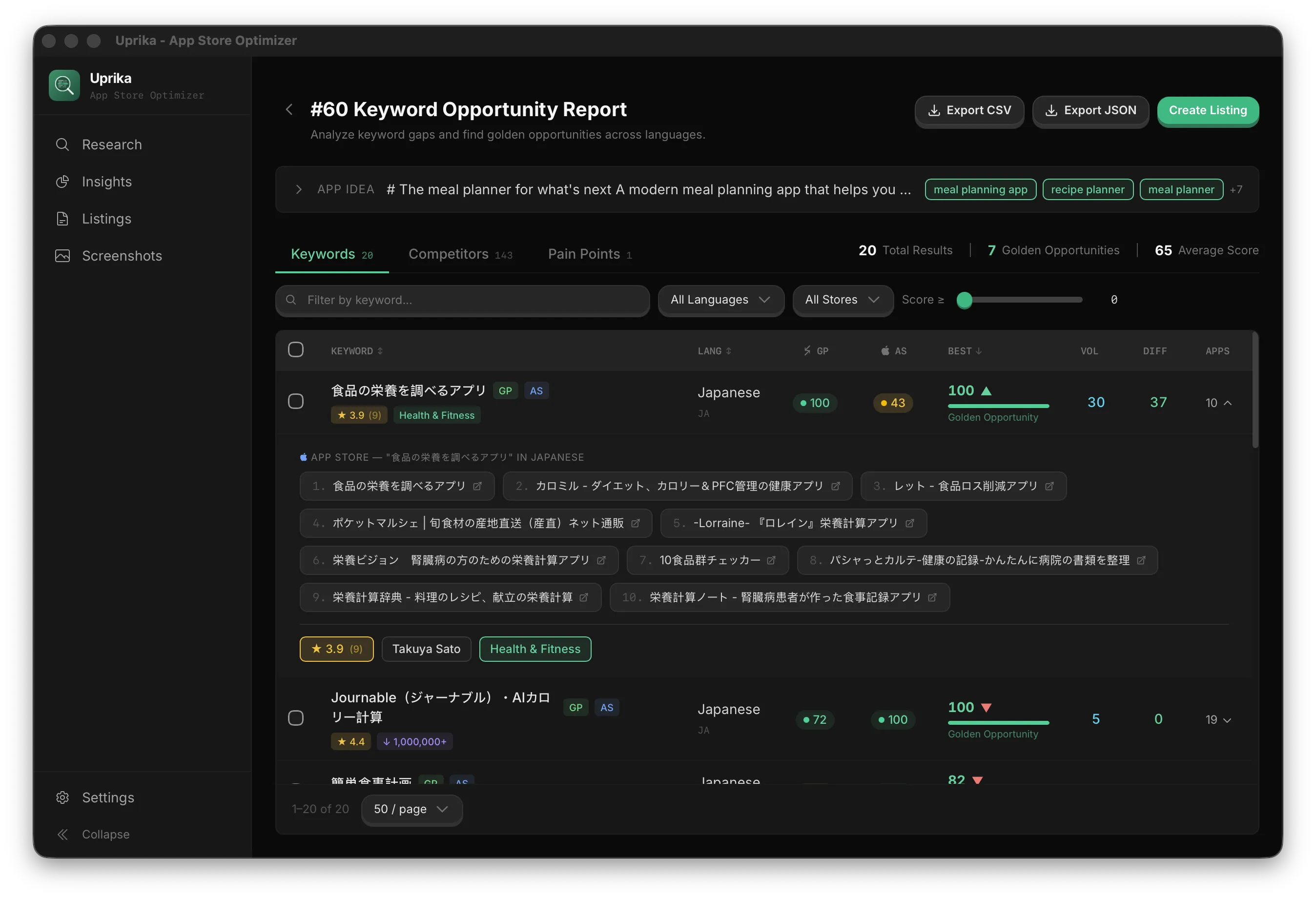Open the All Languages dropdown
Viewport: 1316px width, 899px height.
pos(720,300)
